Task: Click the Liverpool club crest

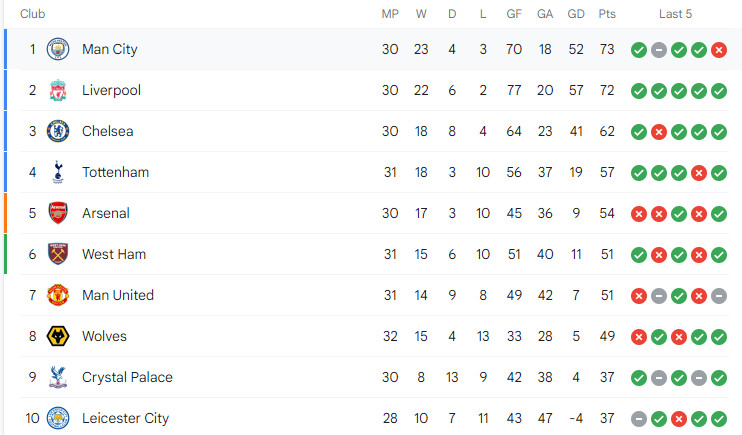Action: pos(57,90)
